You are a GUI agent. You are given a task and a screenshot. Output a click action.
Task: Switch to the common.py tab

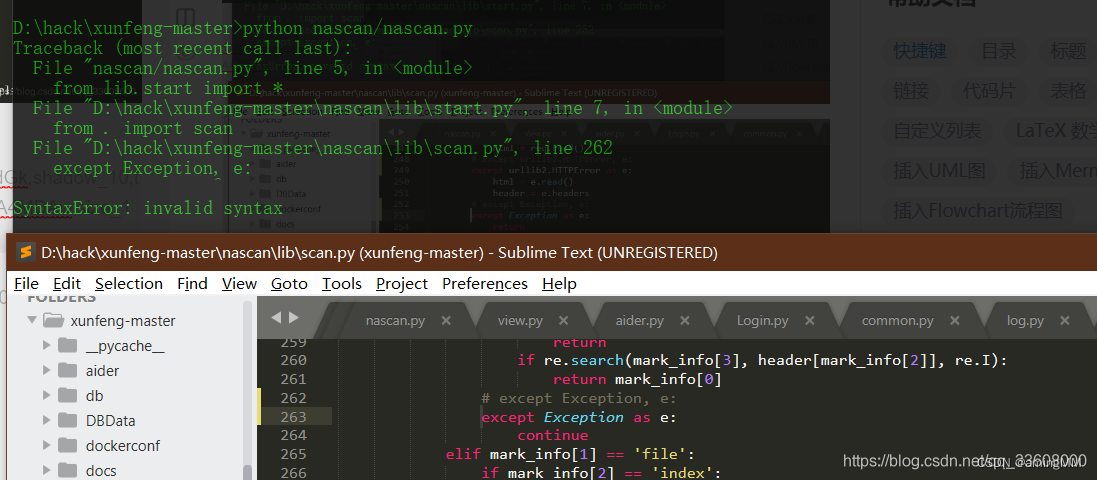(x=898, y=321)
